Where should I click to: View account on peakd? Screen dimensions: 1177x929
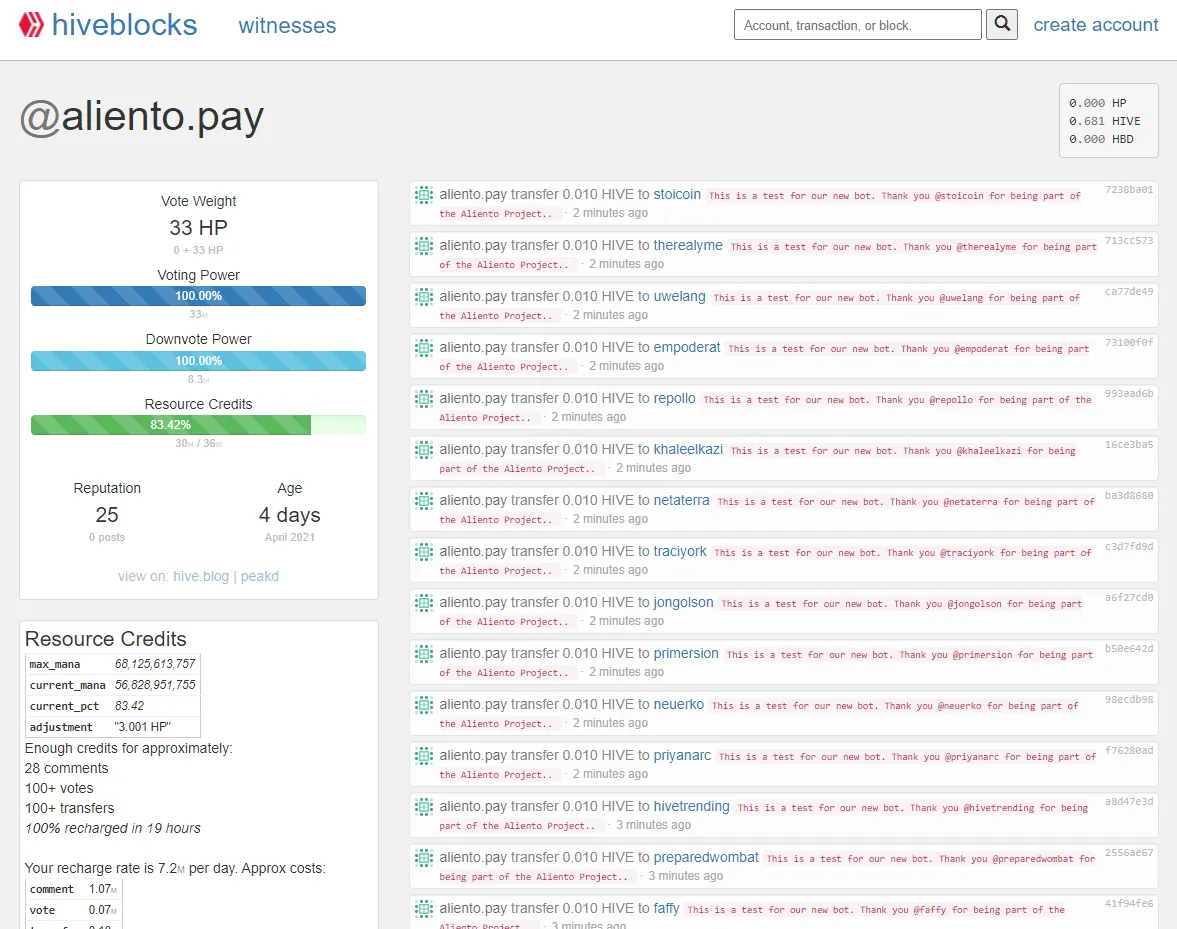[260, 576]
